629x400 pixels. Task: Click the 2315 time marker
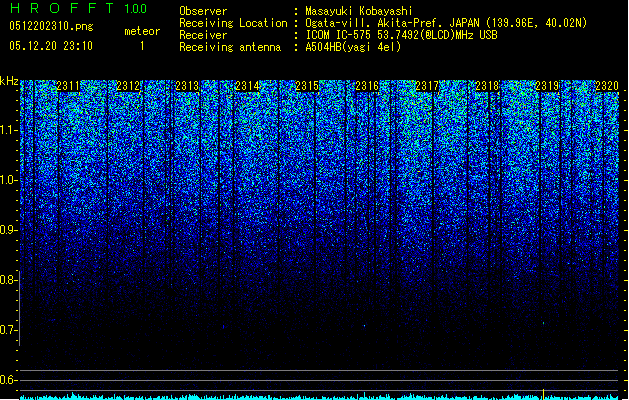307,86
